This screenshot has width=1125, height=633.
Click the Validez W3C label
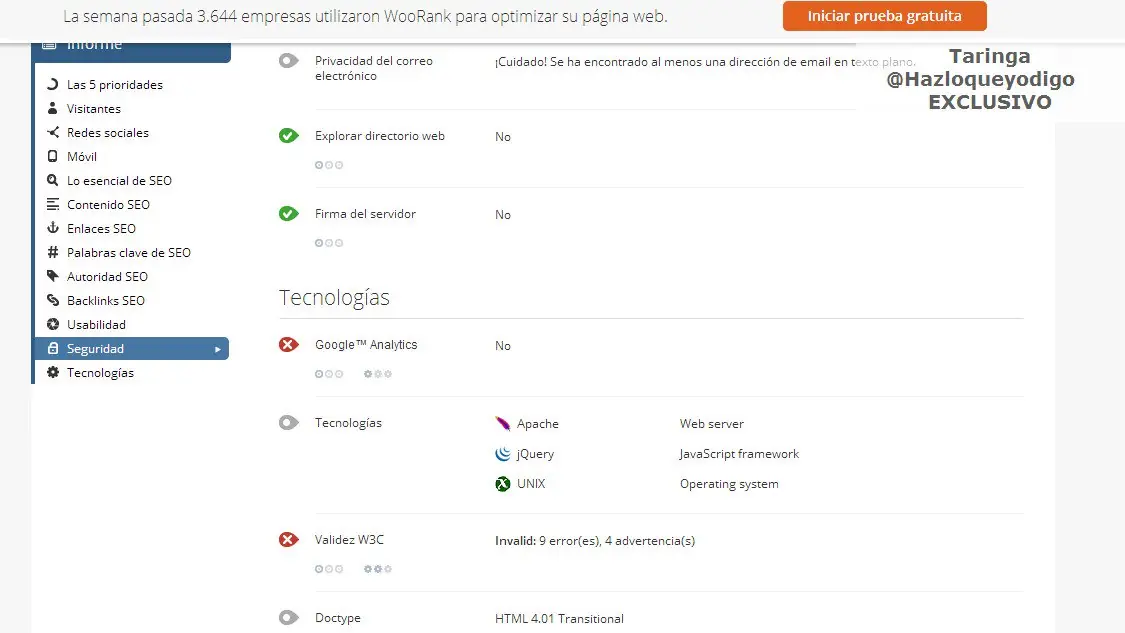click(x=349, y=540)
